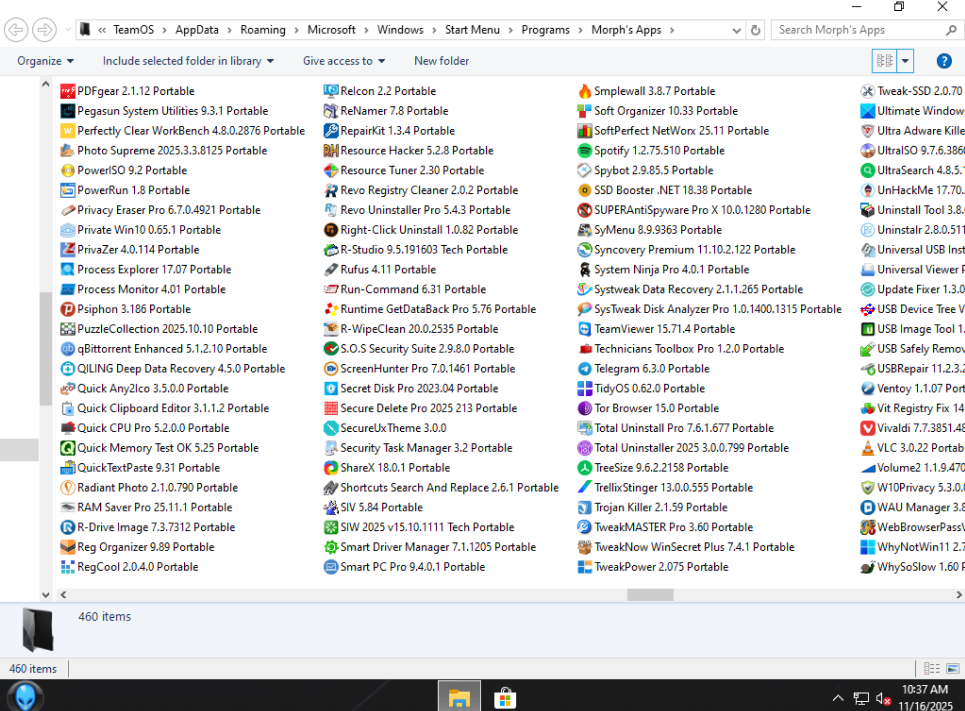
Task: Click the Right-Click Uninstall 1.0.82 icon
Action: click(331, 230)
